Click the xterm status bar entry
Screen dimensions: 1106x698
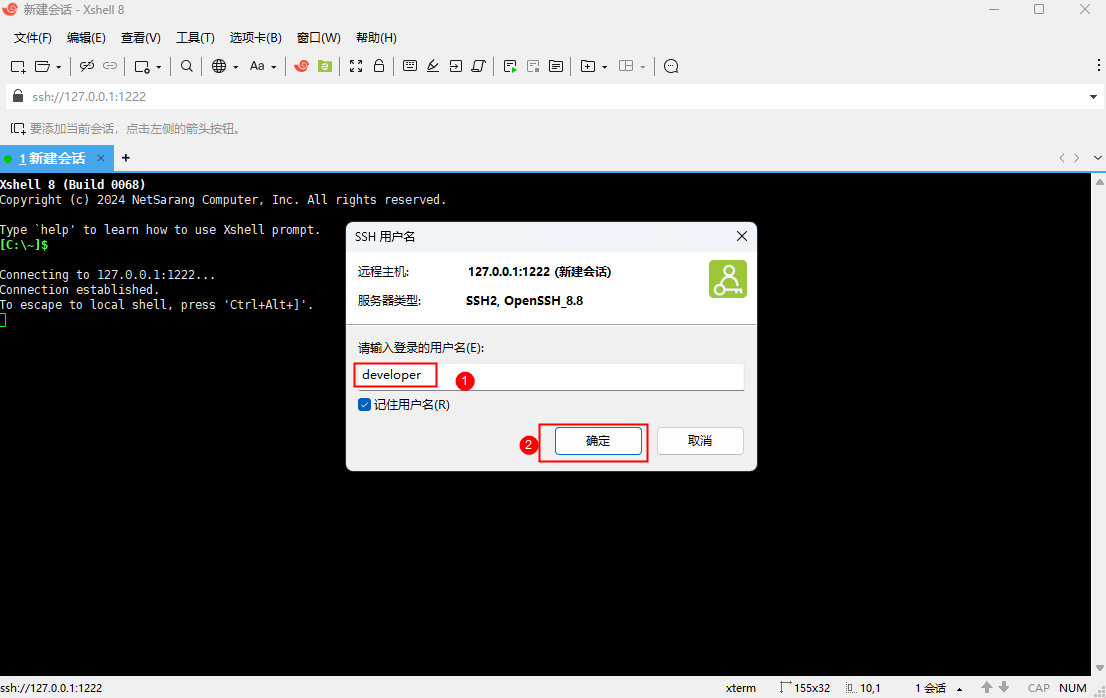[741, 688]
